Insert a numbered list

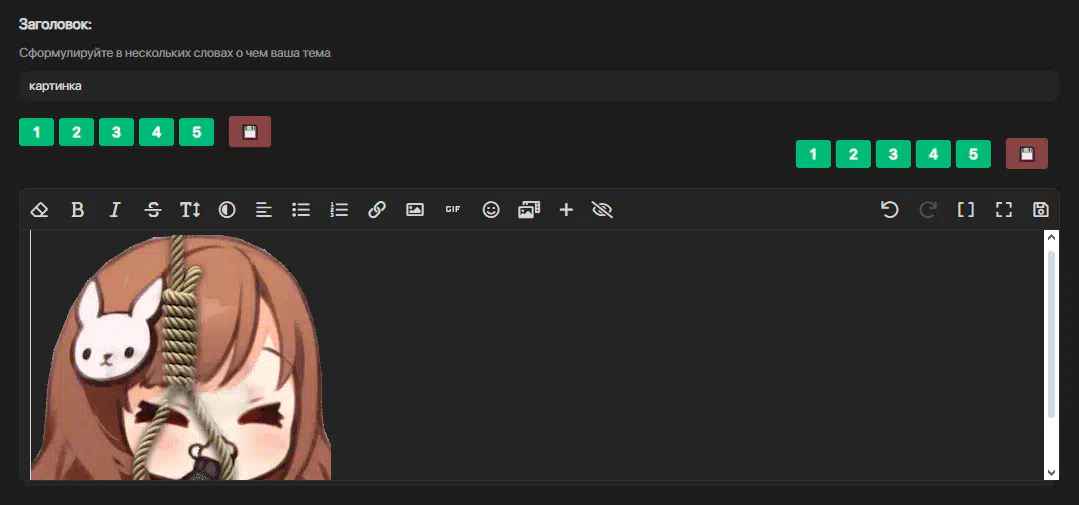point(339,210)
